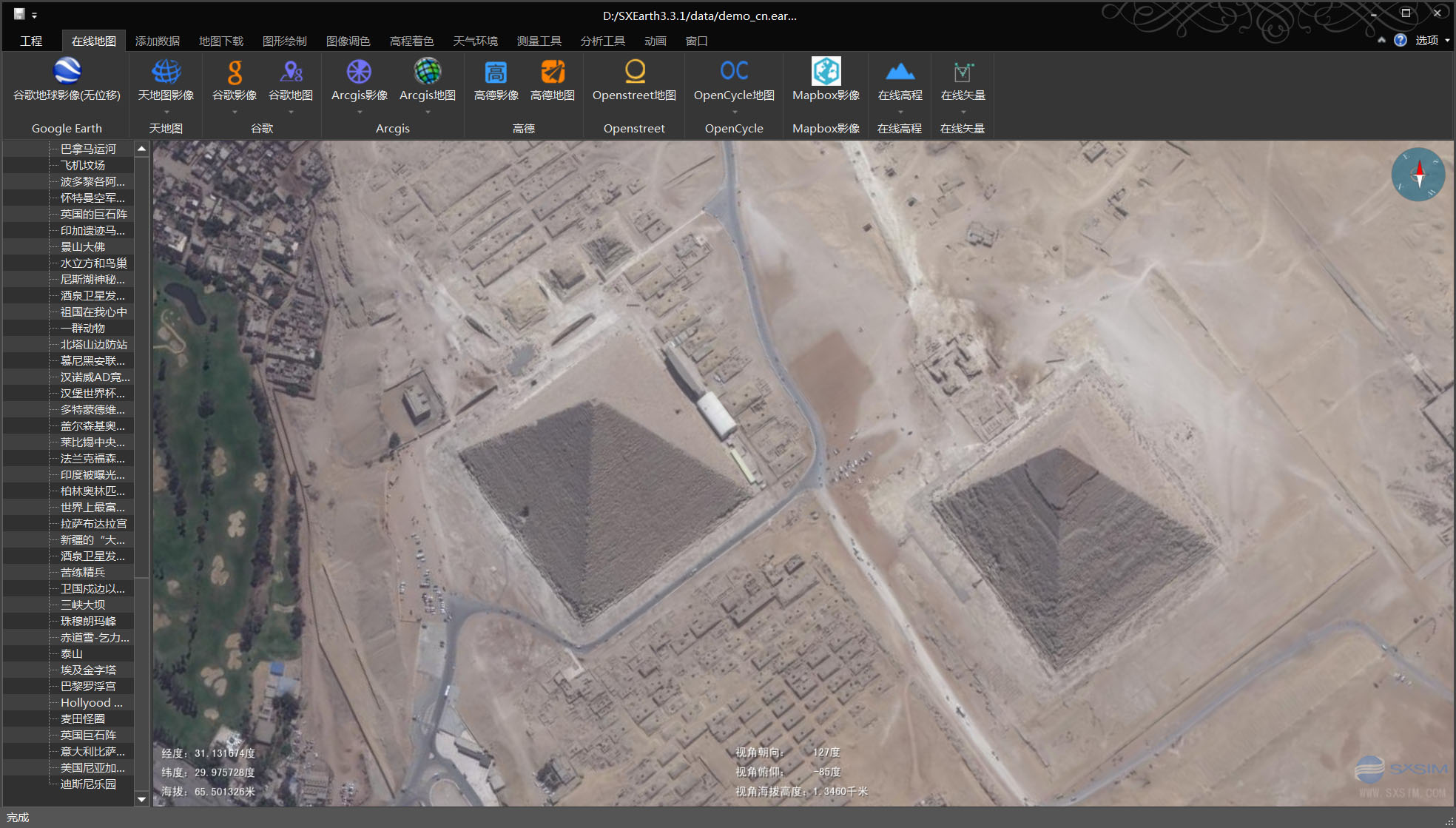Screen dimensions: 1456x828
Task: Click the compass north indicator
Action: pos(1418,175)
